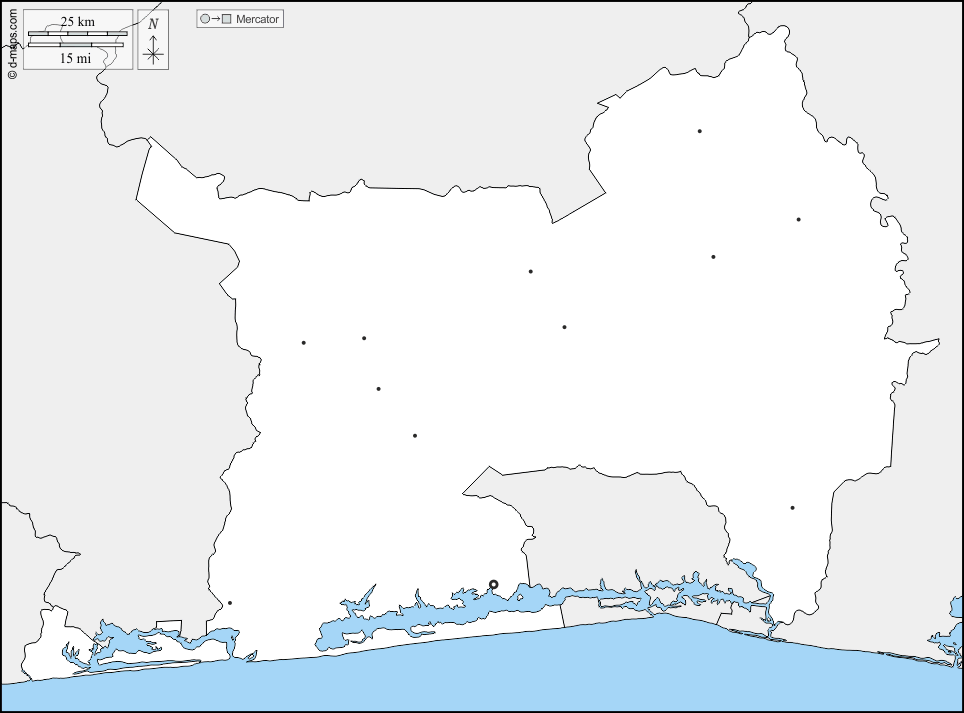The image size is (964, 713).
Task: Open the d-maps.com copyright link
Action: [x=11, y=40]
